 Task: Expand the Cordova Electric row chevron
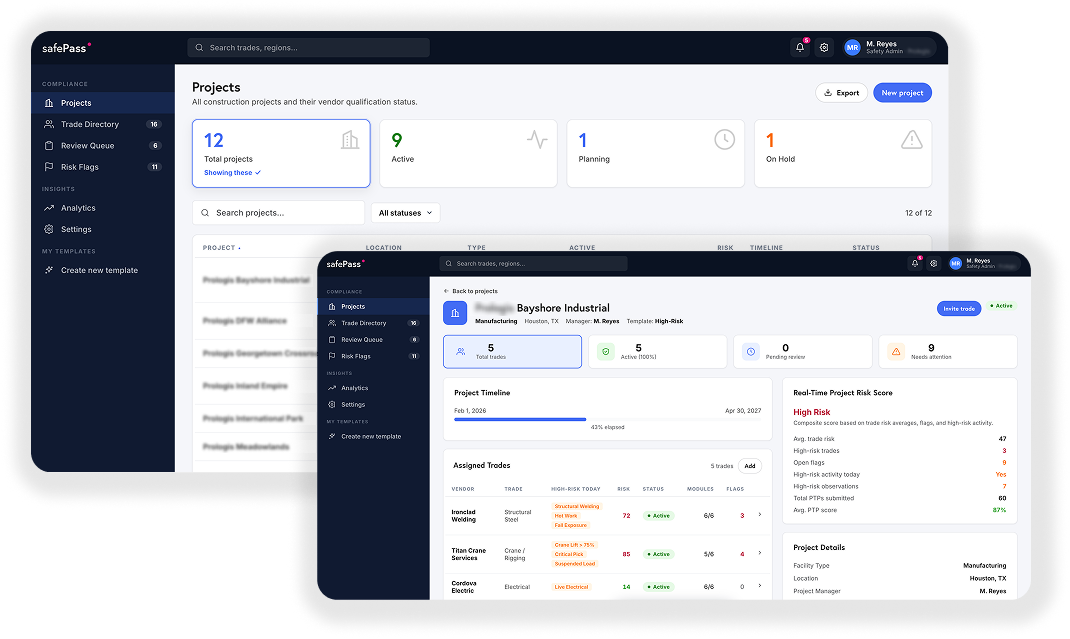(x=760, y=586)
